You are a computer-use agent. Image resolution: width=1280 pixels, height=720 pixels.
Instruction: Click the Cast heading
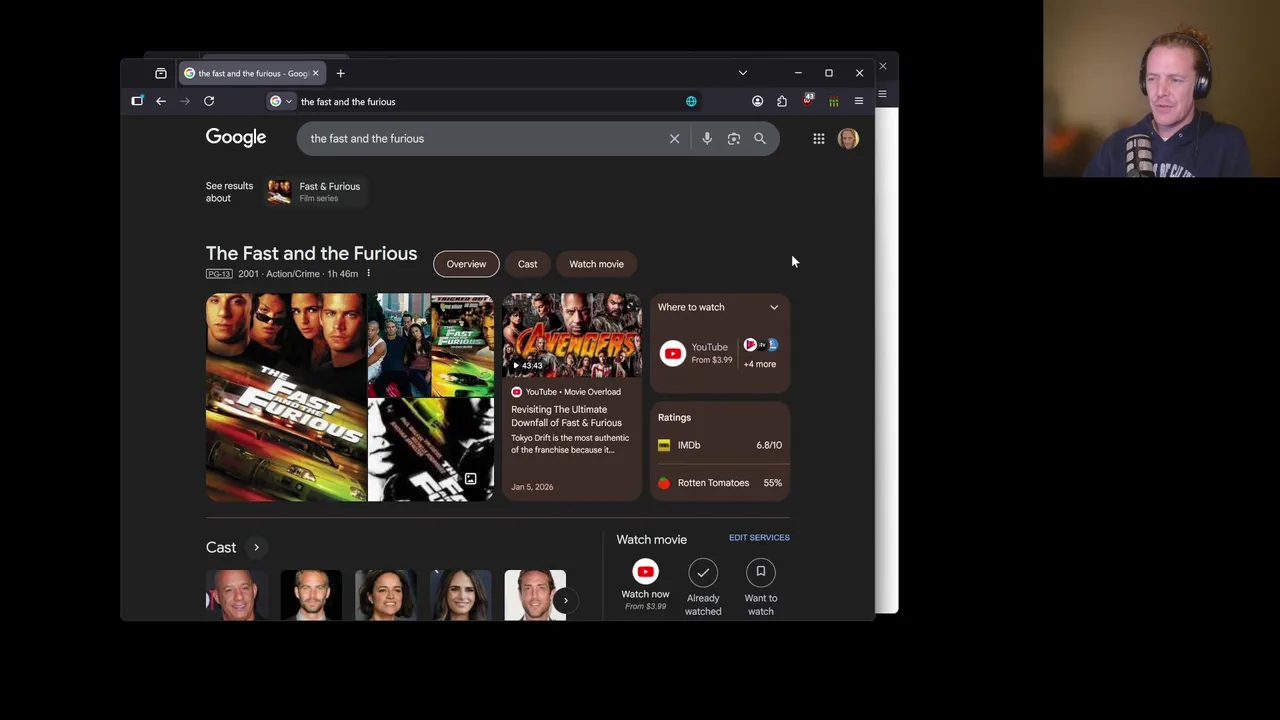tap(221, 547)
